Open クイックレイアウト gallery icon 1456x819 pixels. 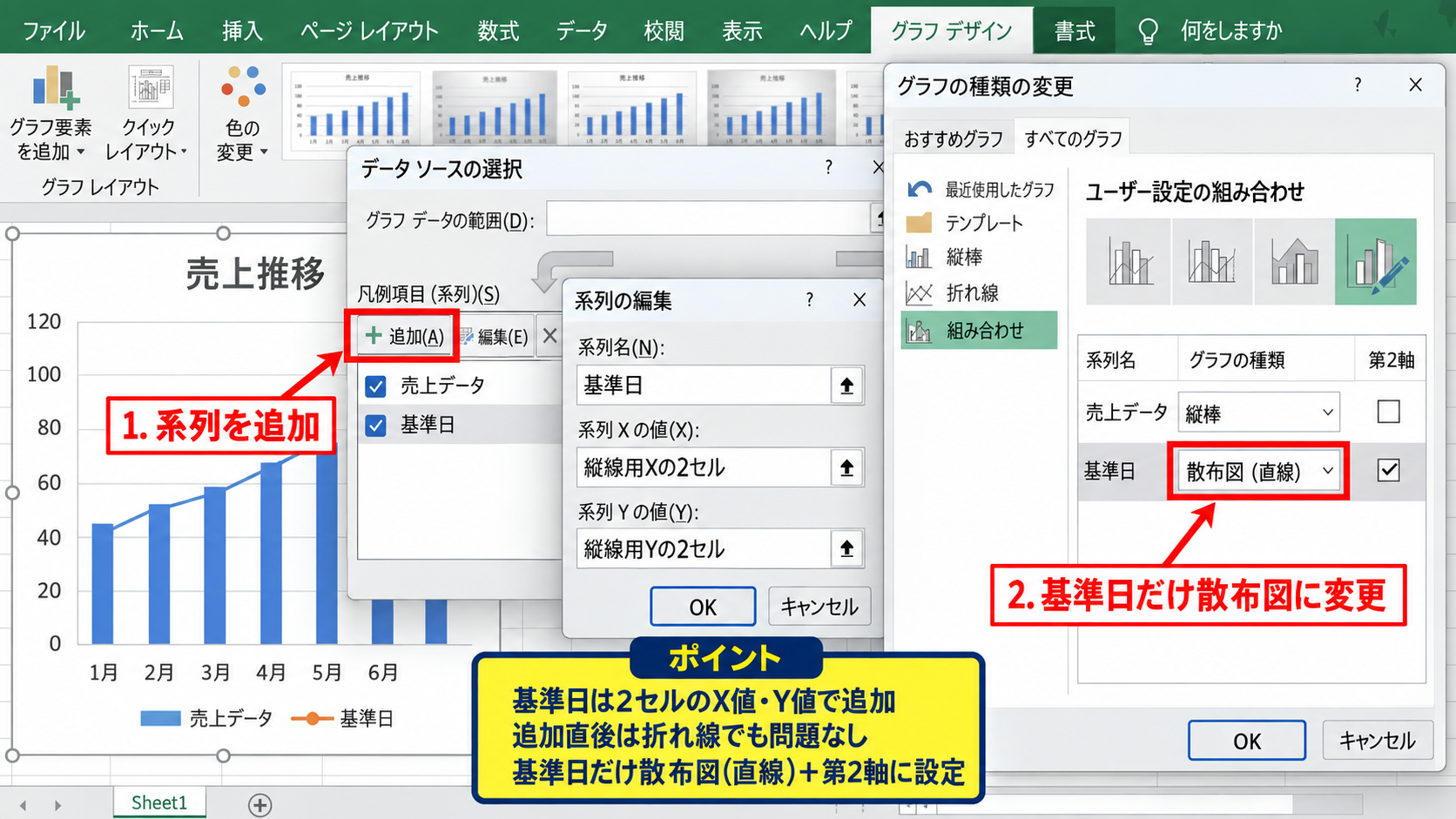click(x=150, y=87)
